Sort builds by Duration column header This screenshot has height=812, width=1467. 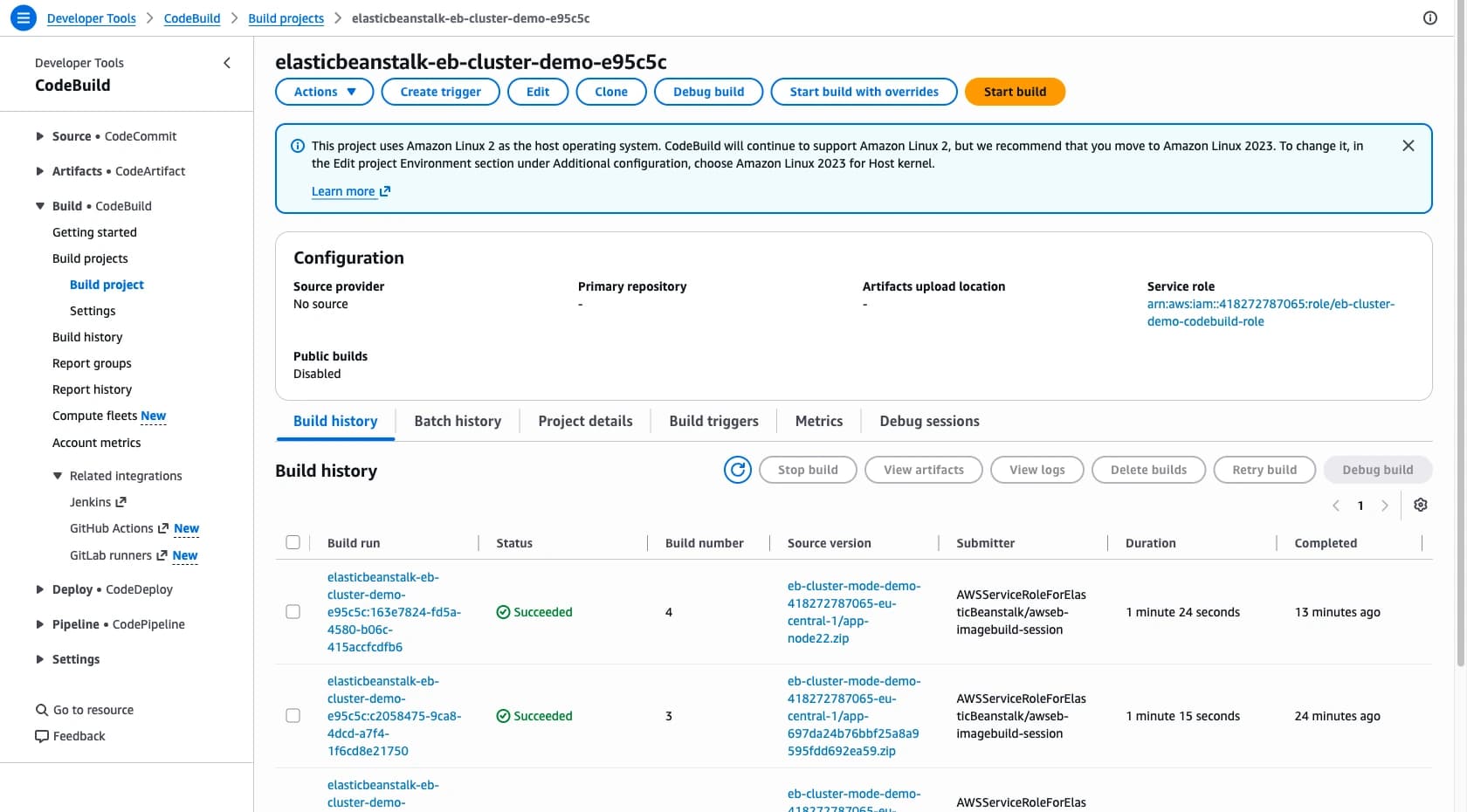tap(1150, 543)
